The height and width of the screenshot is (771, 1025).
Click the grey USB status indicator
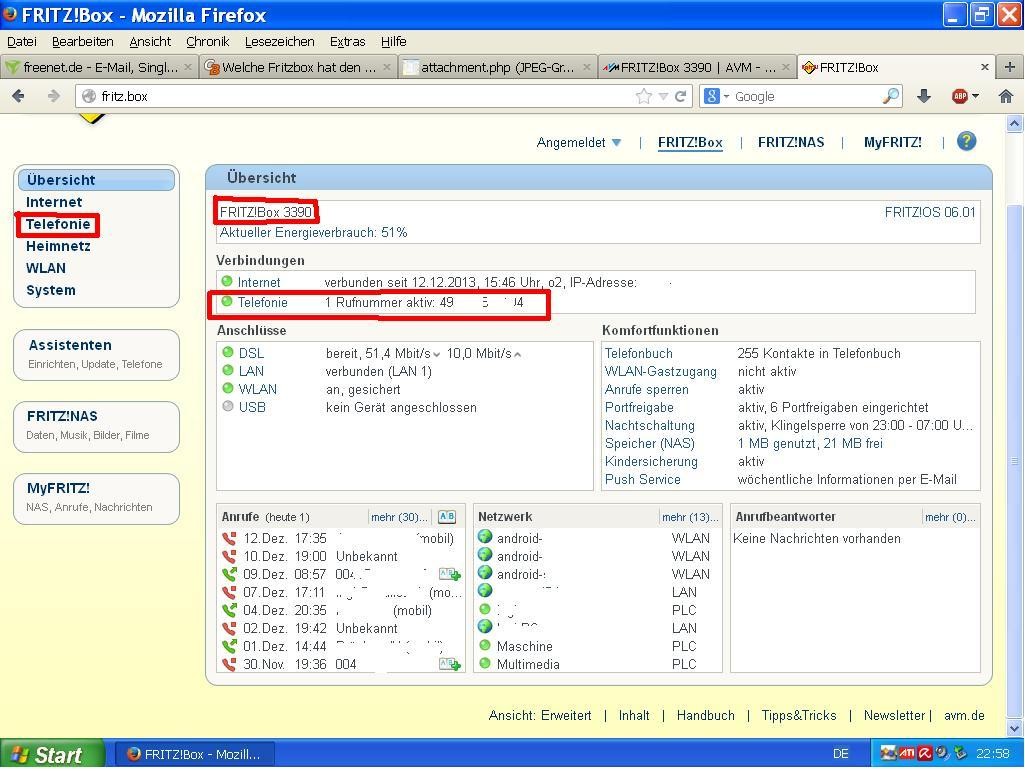coord(227,406)
